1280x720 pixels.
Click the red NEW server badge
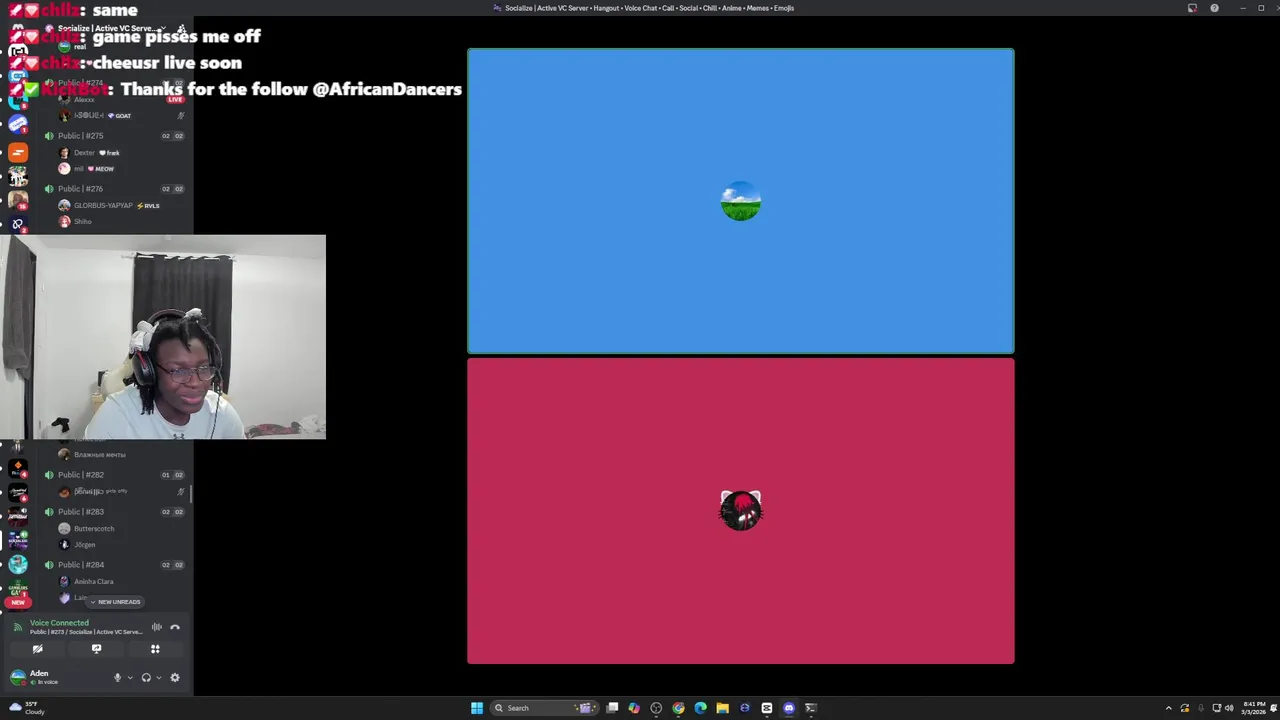tap(18, 602)
